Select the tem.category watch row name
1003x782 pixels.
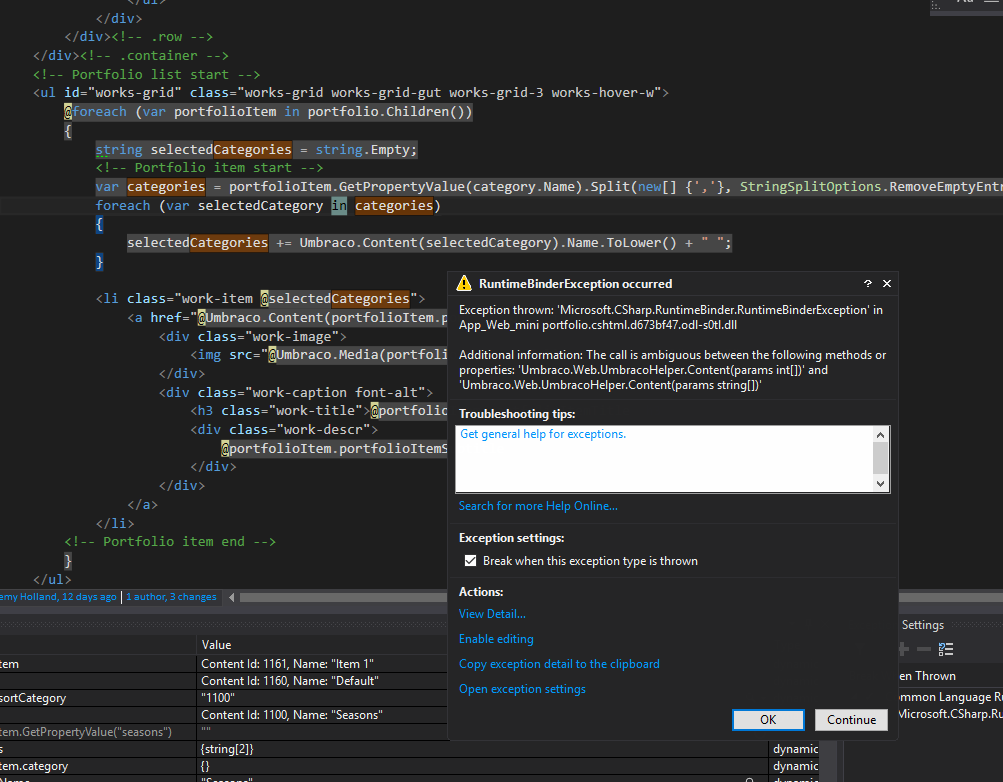coord(34,766)
